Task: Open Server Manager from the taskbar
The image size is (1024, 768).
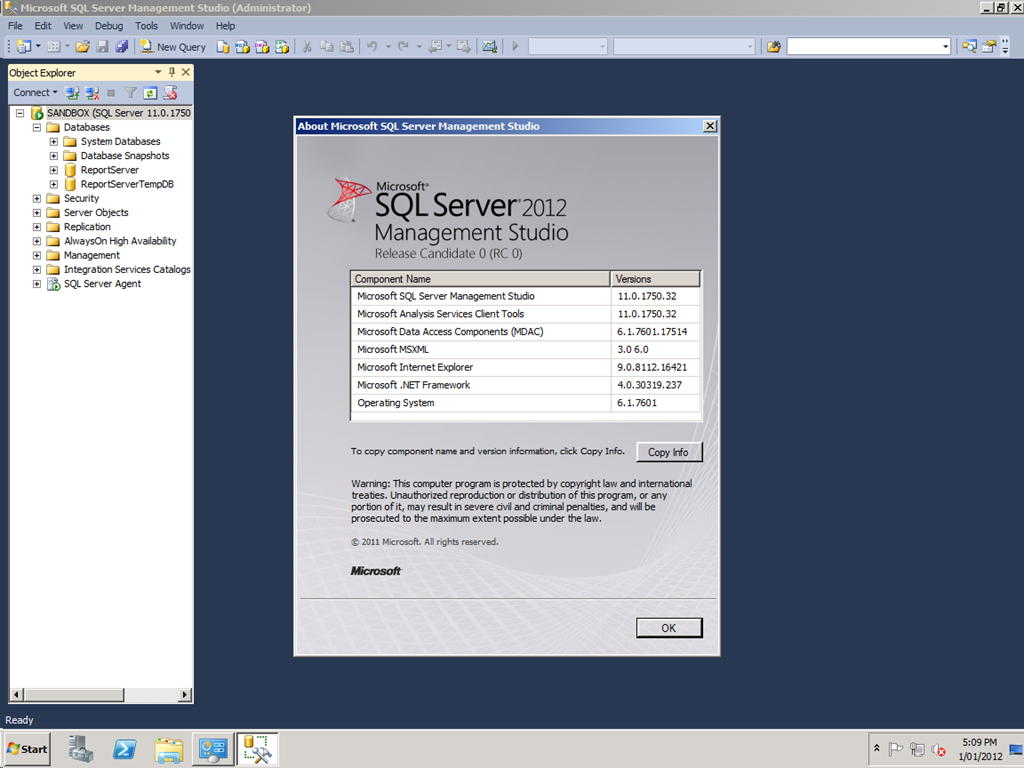Action: point(81,749)
